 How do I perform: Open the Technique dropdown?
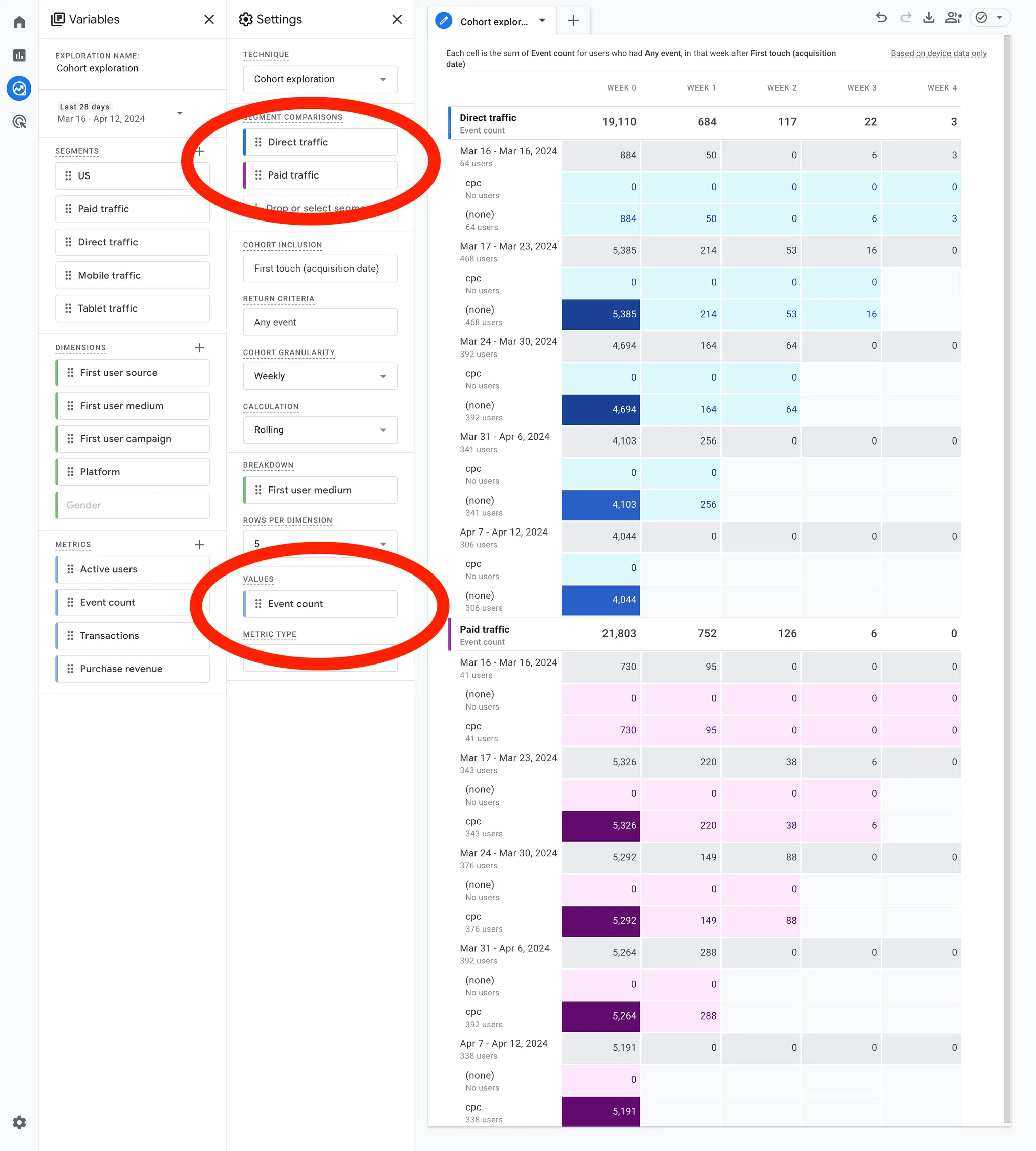(320, 79)
